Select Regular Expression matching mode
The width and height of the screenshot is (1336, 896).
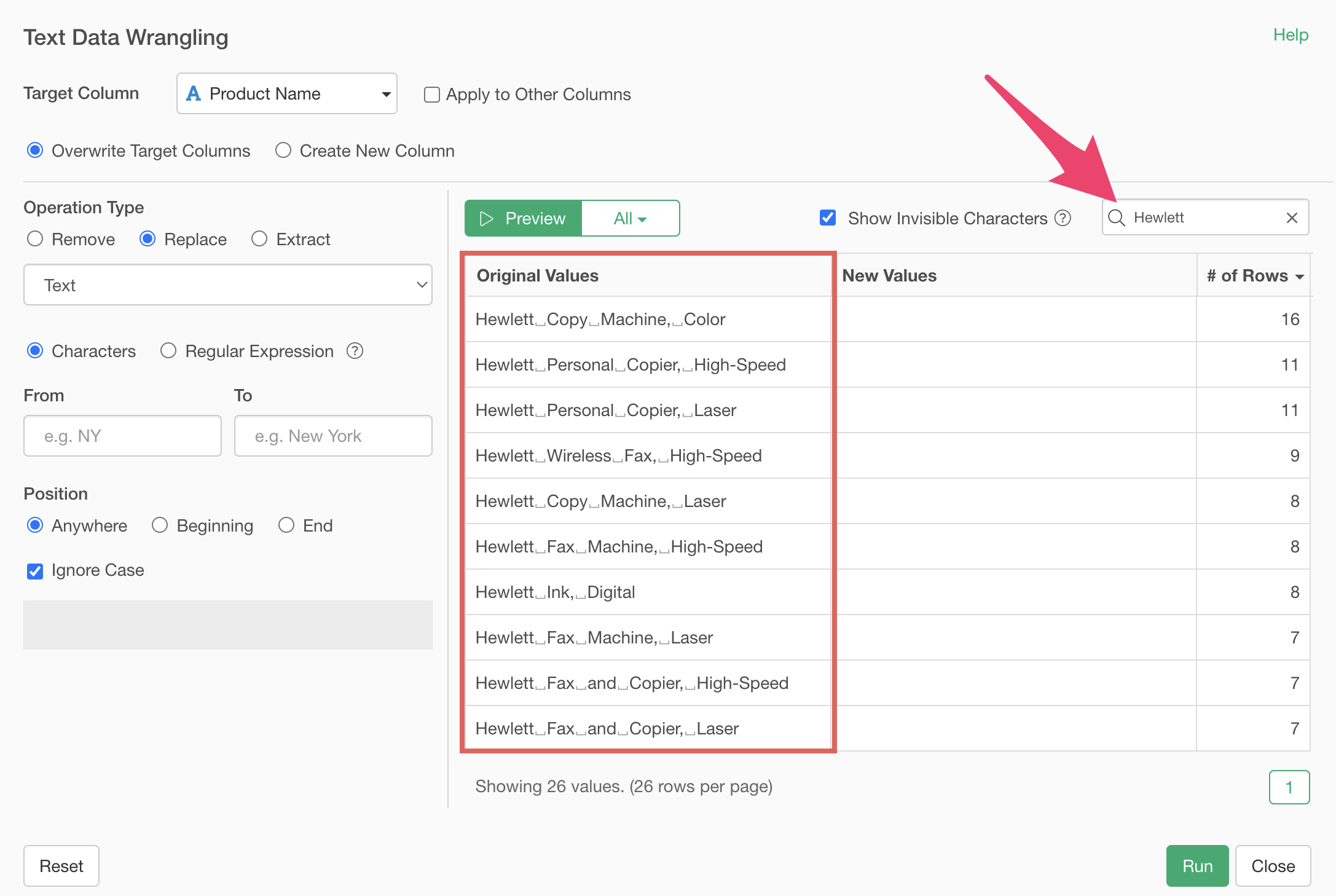[168, 351]
